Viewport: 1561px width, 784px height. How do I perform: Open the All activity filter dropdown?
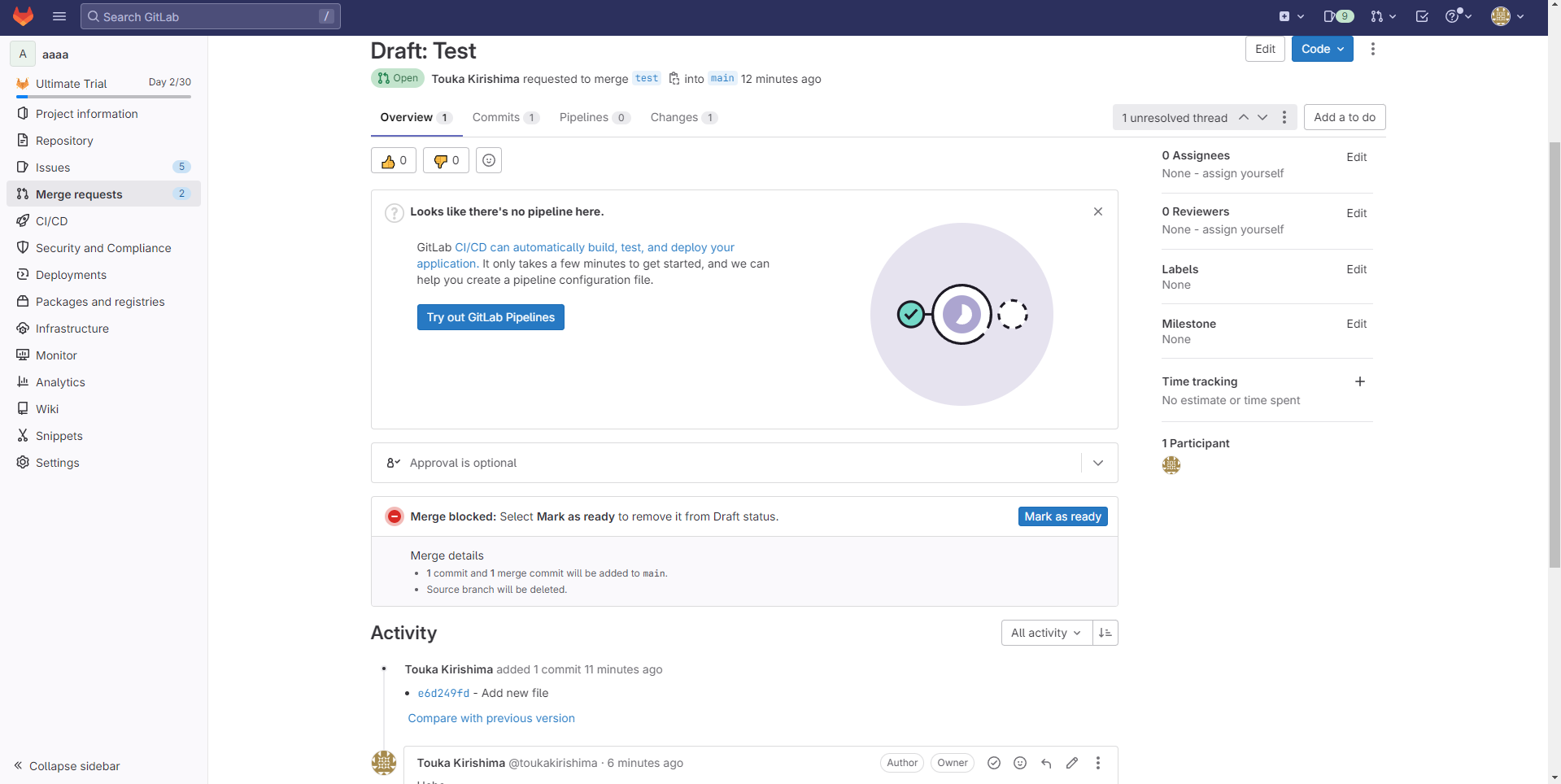tap(1046, 633)
